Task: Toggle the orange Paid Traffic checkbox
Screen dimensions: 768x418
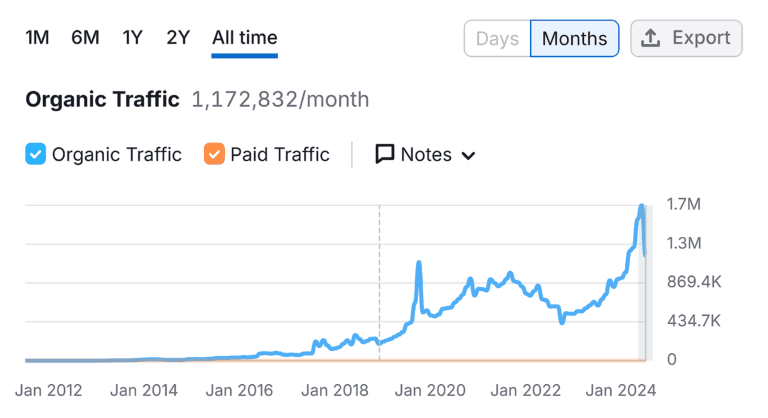Action: pos(213,154)
